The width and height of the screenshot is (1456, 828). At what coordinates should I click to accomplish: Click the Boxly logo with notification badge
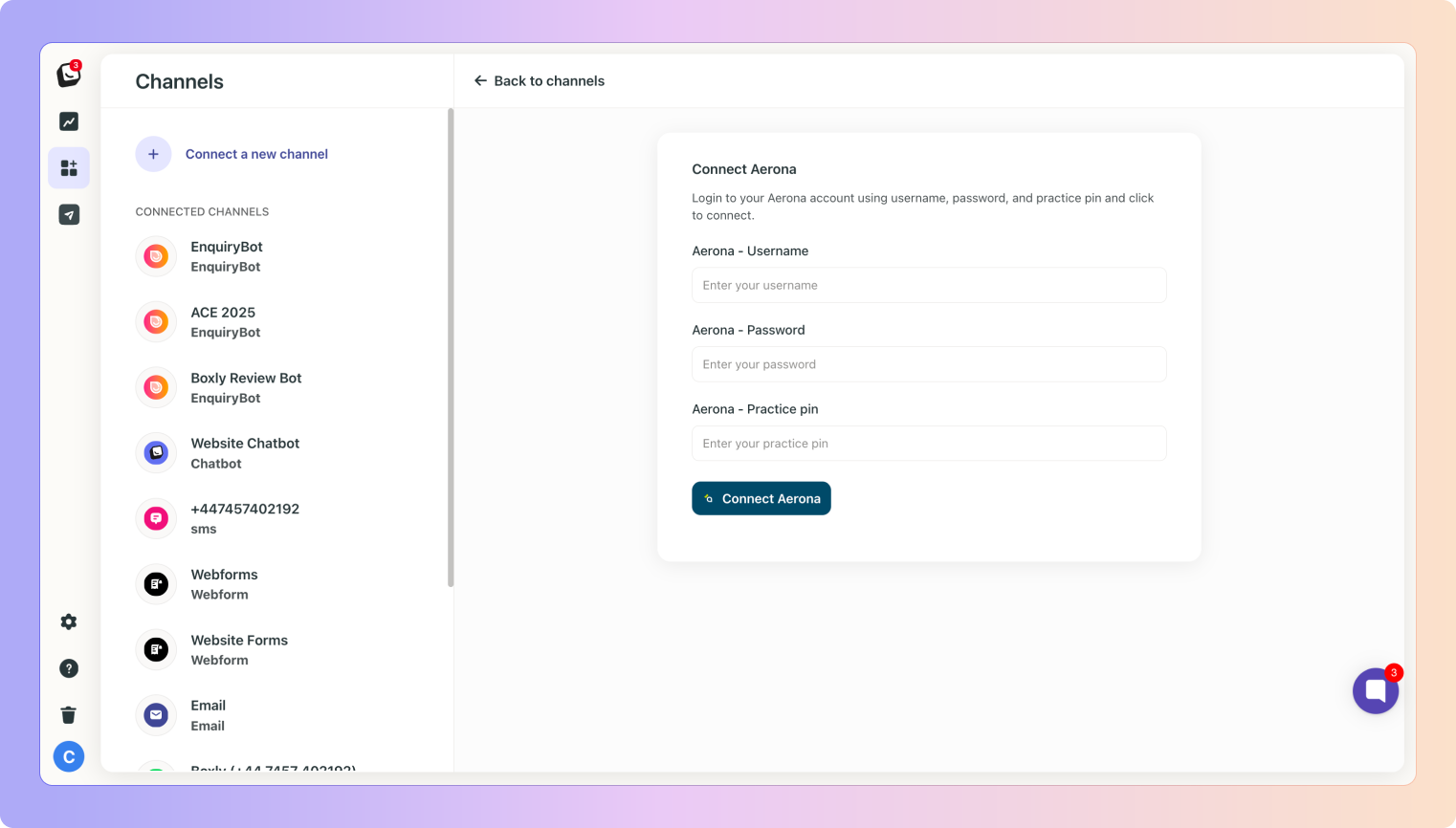coord(69,74)
